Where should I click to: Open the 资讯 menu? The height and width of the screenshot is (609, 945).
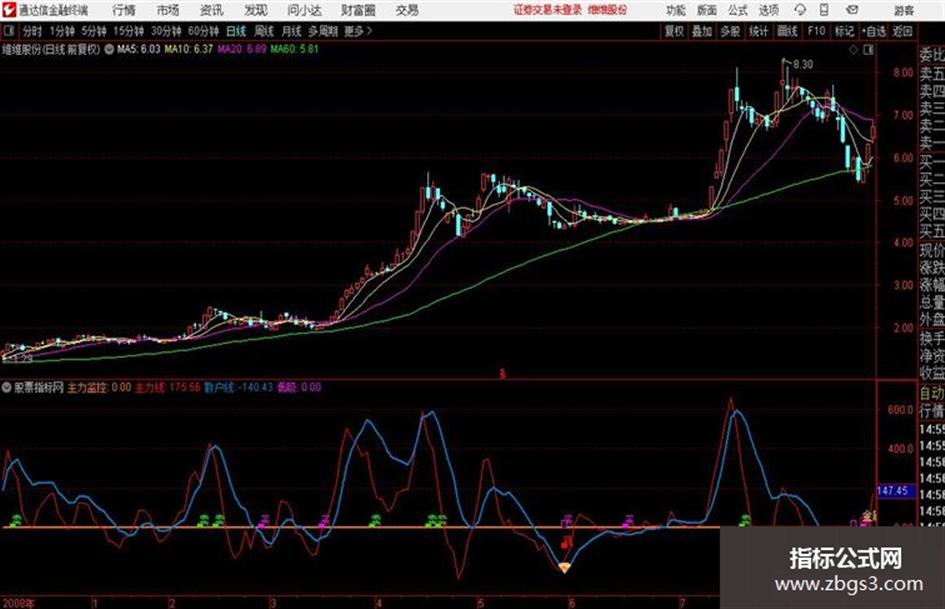[212, 10]
